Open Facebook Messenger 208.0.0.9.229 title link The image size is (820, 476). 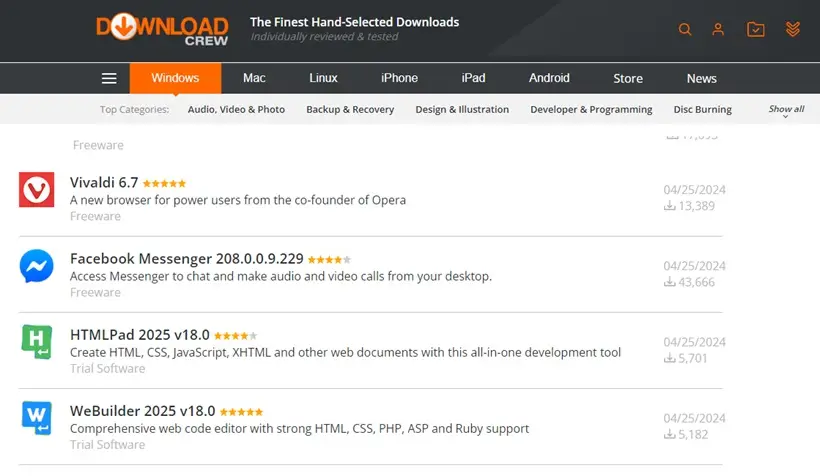187,259
